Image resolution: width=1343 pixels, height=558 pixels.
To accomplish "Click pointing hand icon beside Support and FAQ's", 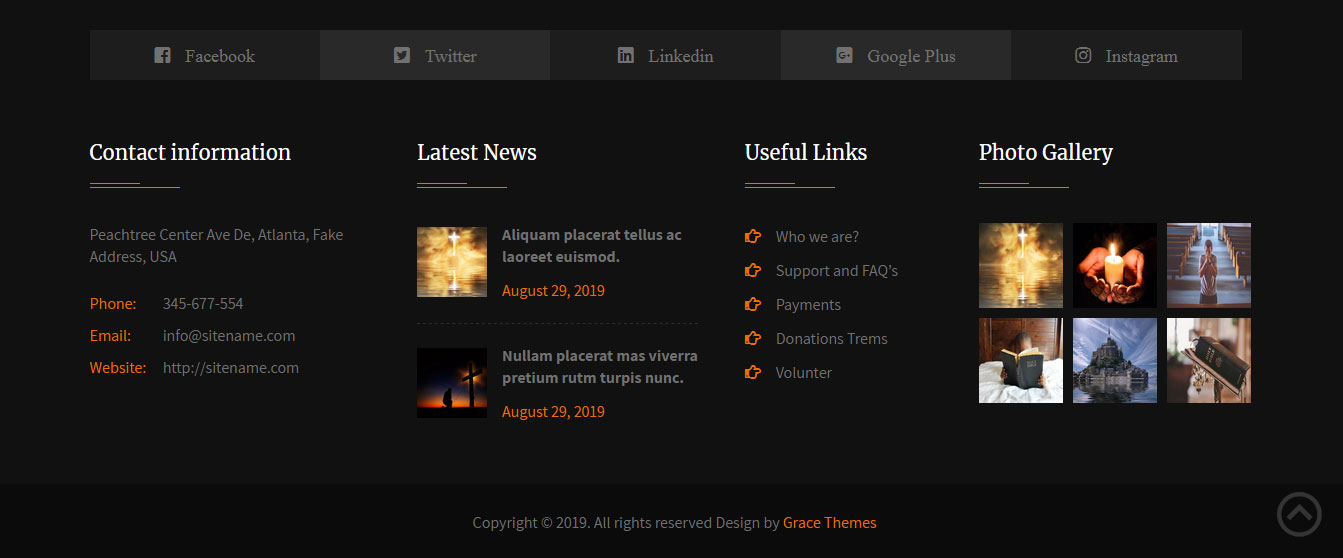I will pos(753,270).
